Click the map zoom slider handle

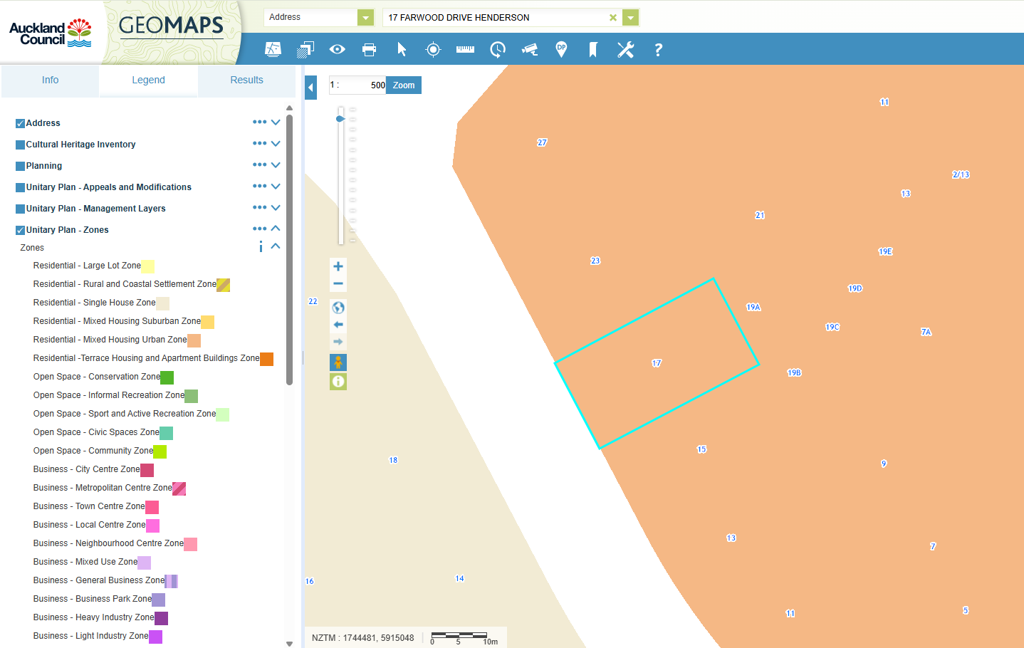pyautogui.click(x=340, y=119)
